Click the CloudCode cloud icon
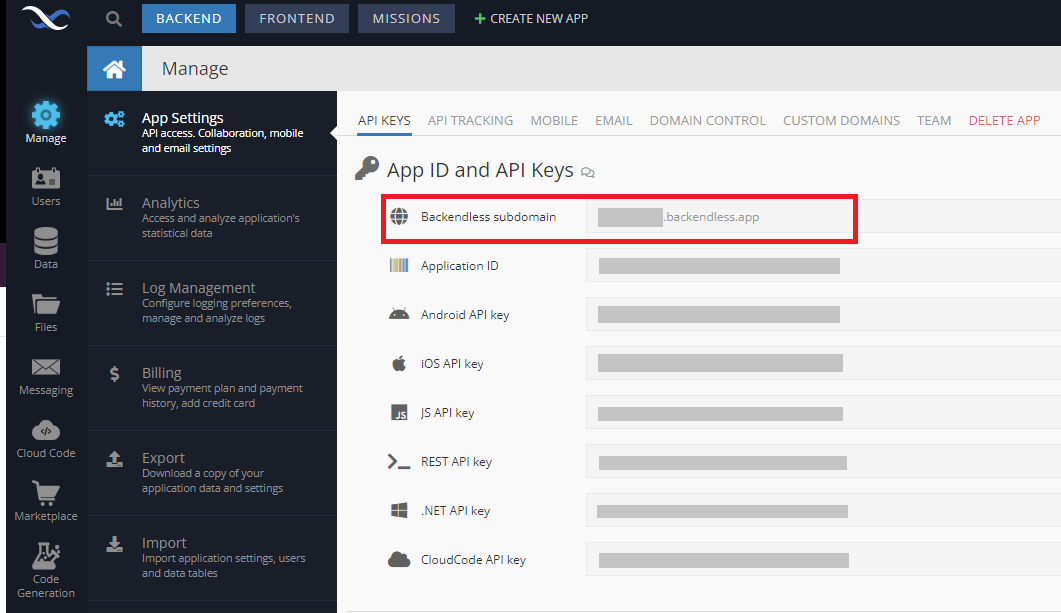Screen dimensions: 1061x613 399,560
